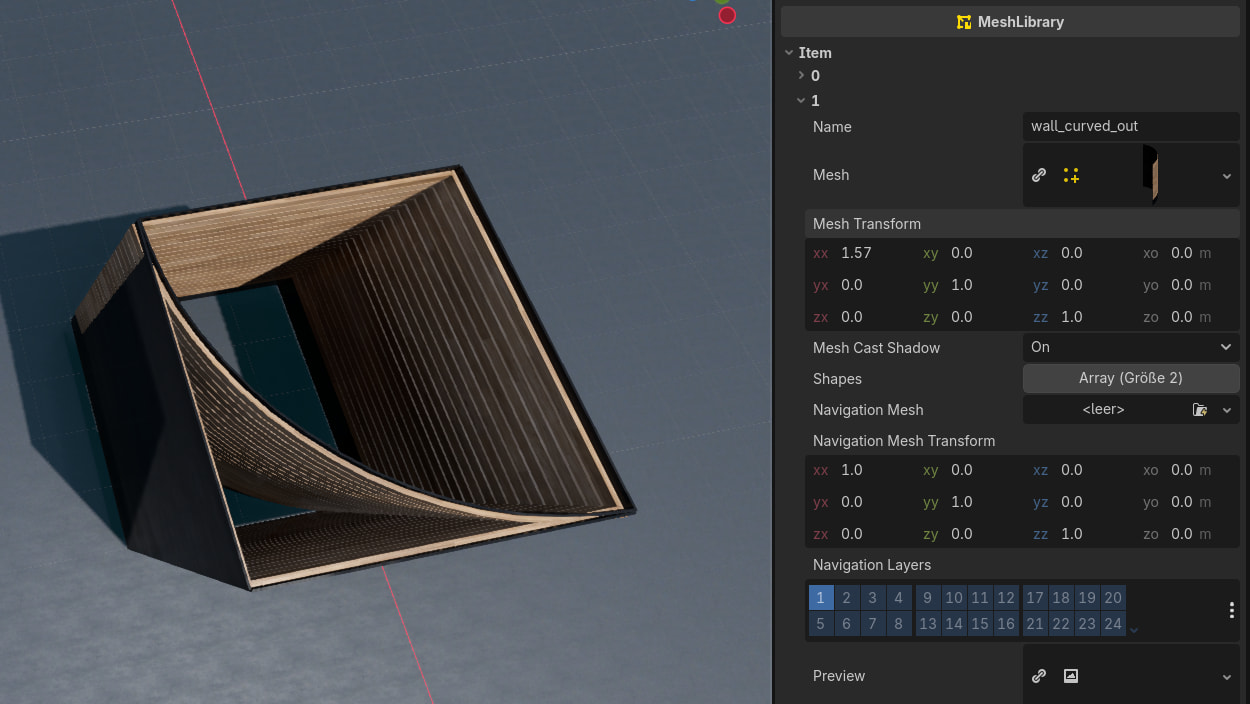
Task: Expand more navigation layers with small chevron
Action: [1134, 630]
